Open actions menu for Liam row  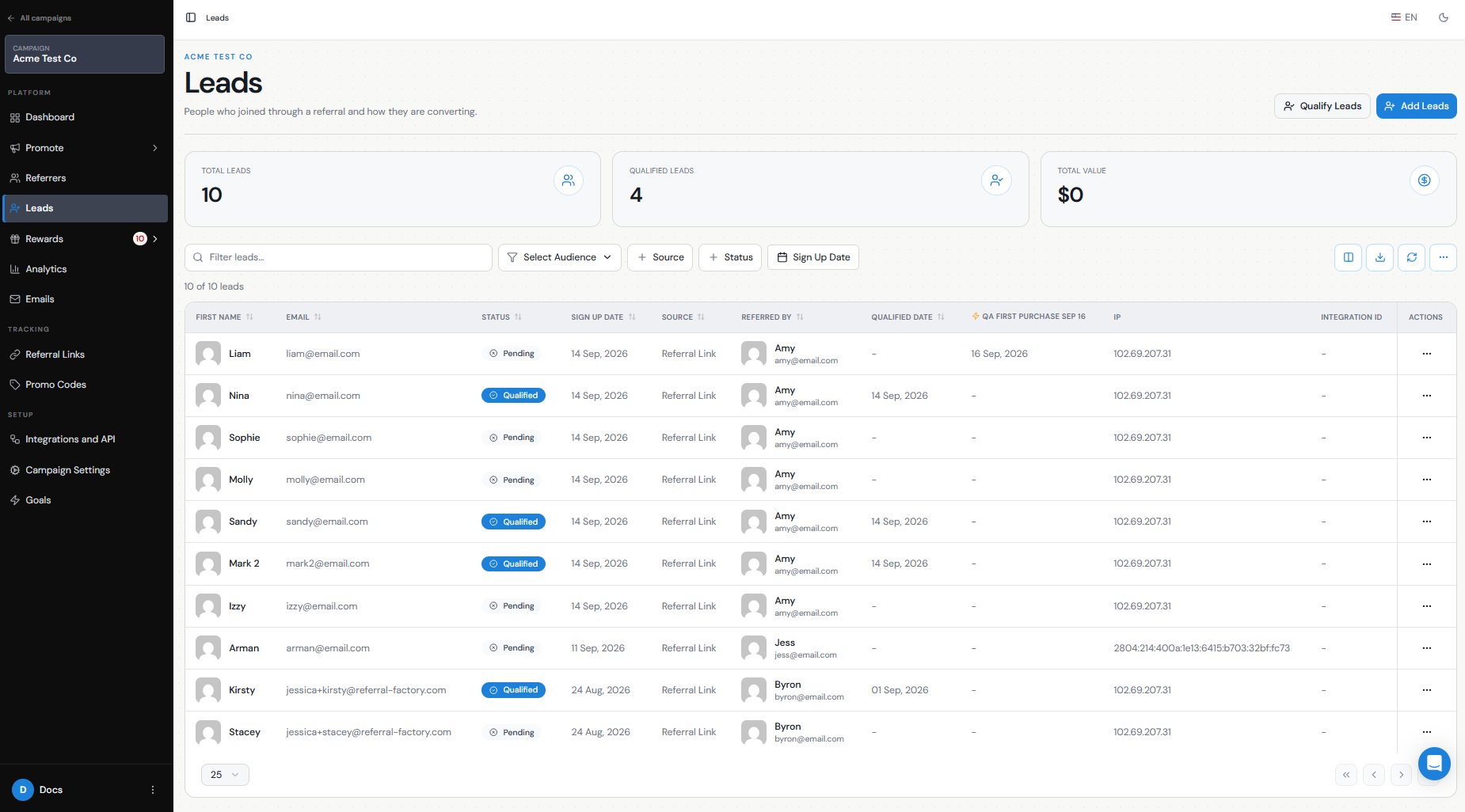[1426, 354]
